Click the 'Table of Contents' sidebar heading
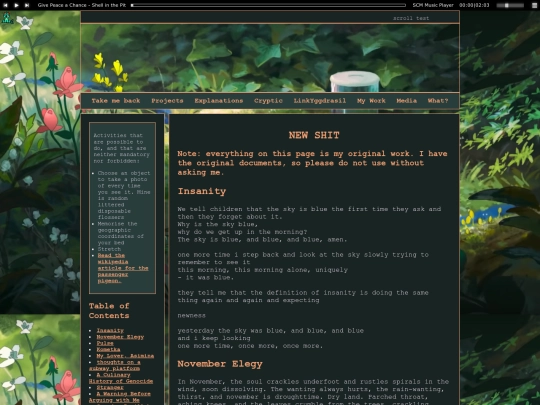 tap(109, 311)
